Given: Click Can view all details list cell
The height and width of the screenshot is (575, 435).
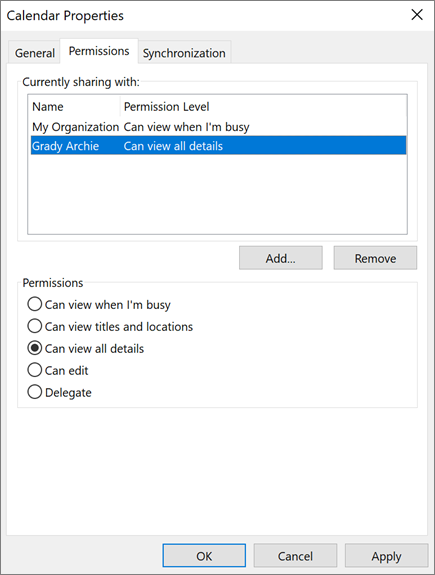Looking at the screenshot, I should pyautogui.click(x=173, y=146).
